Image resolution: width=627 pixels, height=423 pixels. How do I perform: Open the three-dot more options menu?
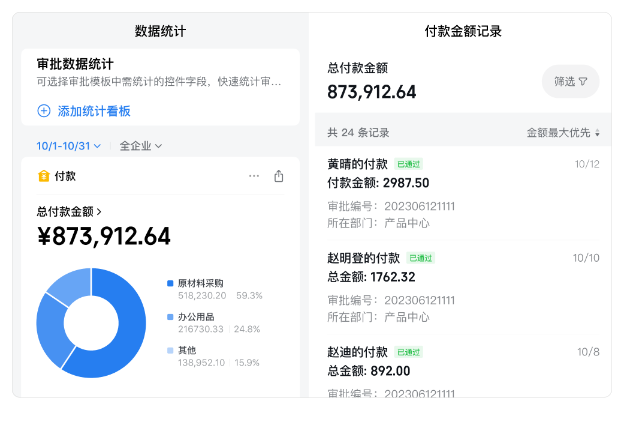click(x=254, y=176)
